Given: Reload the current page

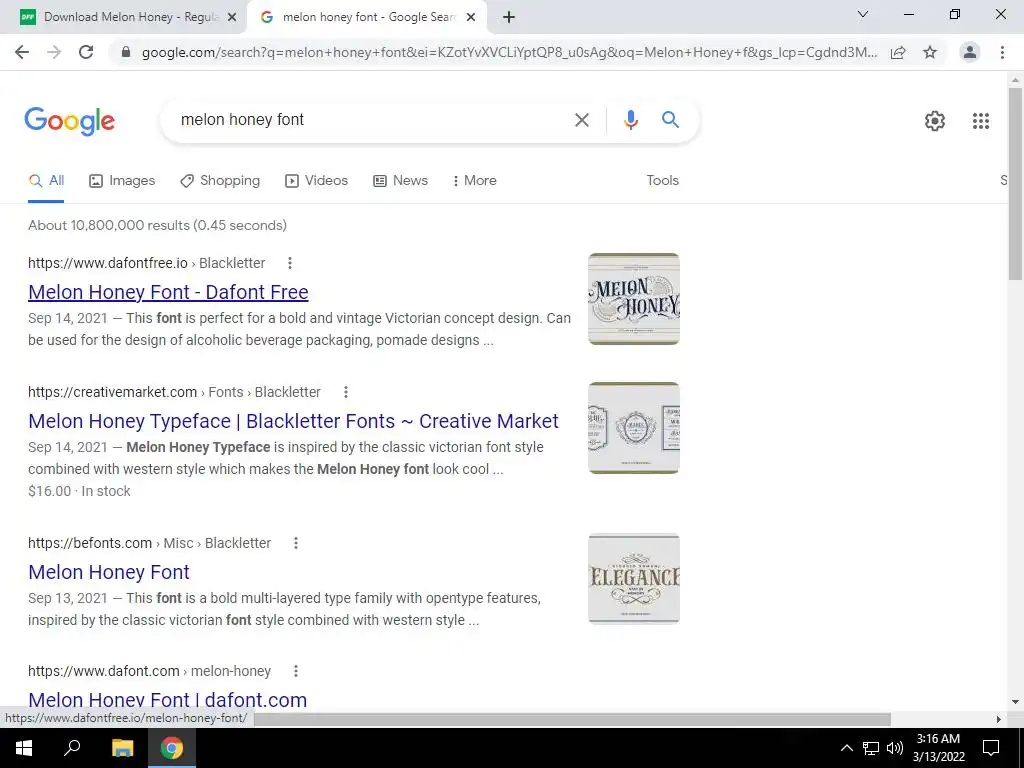Looking at the screenshot, I should [86, 52].
